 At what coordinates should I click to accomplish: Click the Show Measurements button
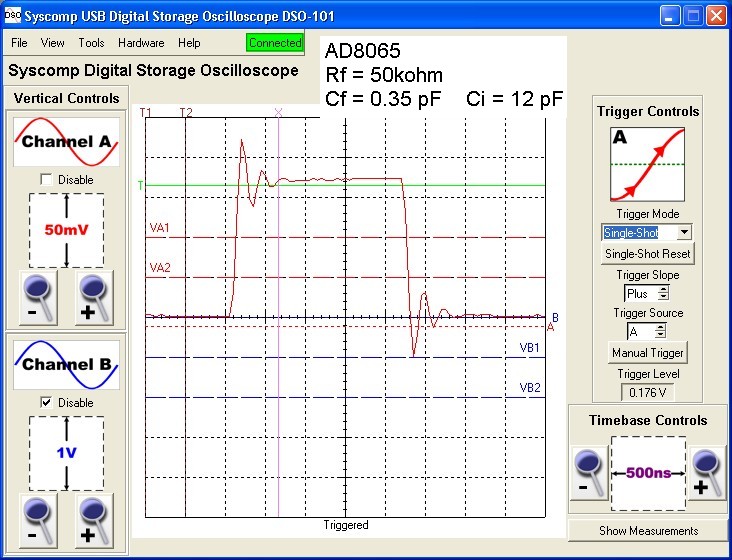648,530
